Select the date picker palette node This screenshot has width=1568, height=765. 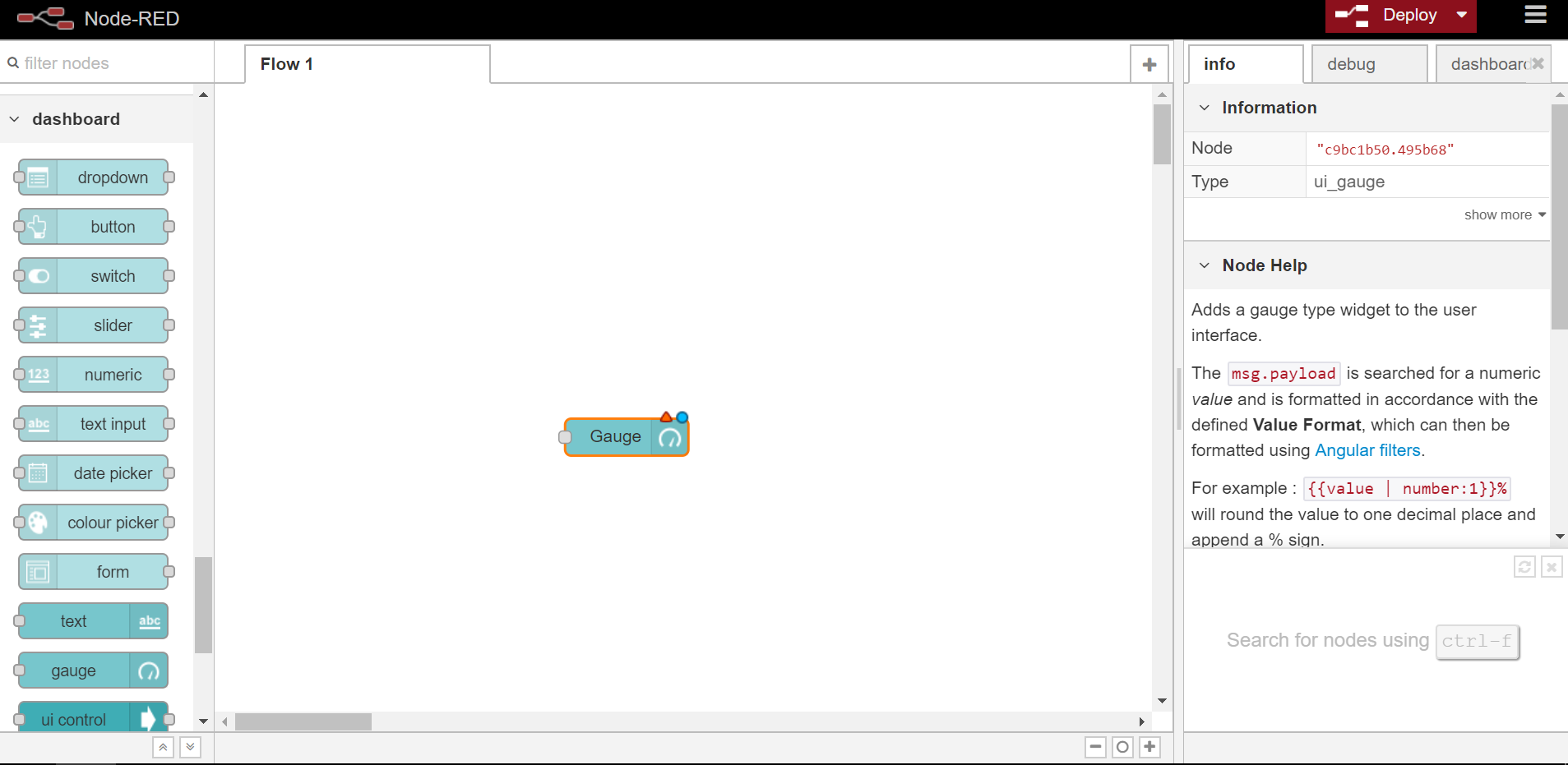(x=94, y=473)
